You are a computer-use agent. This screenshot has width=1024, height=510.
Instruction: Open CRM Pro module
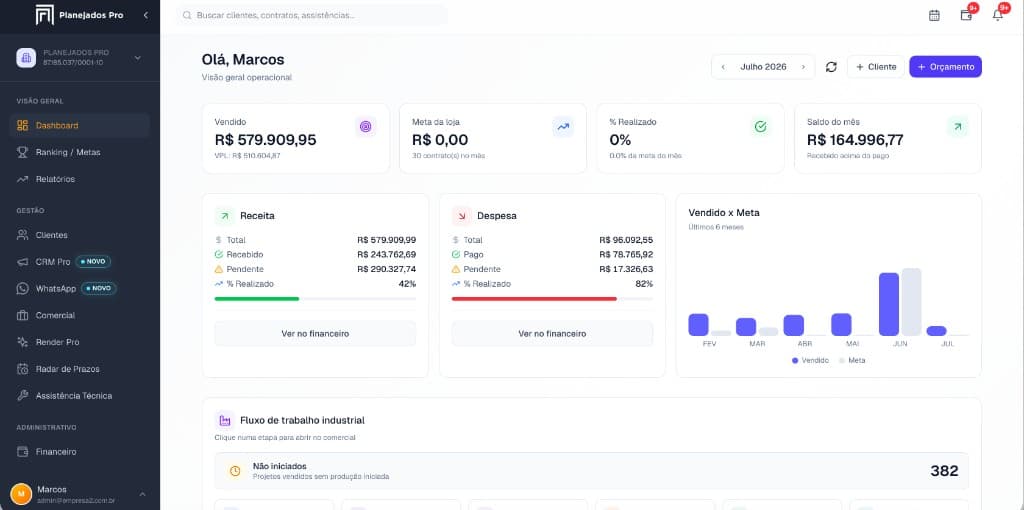(x=80, y=262)
